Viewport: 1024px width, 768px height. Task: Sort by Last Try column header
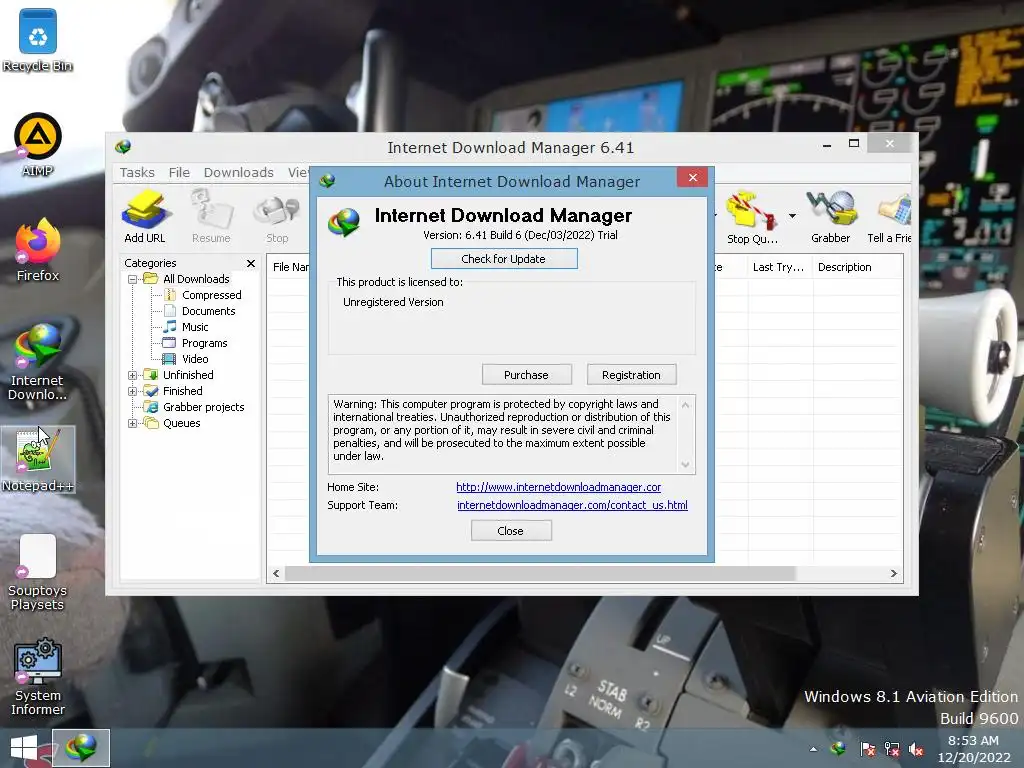point(778,267)
